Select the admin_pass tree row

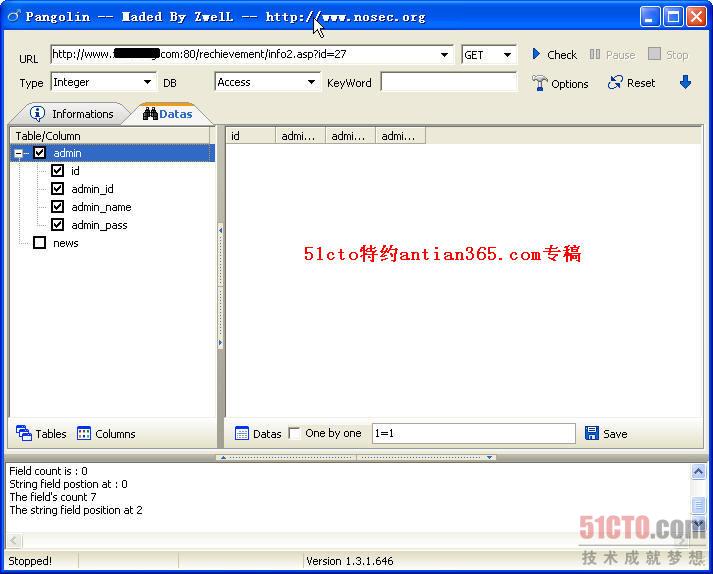point(99,225)
